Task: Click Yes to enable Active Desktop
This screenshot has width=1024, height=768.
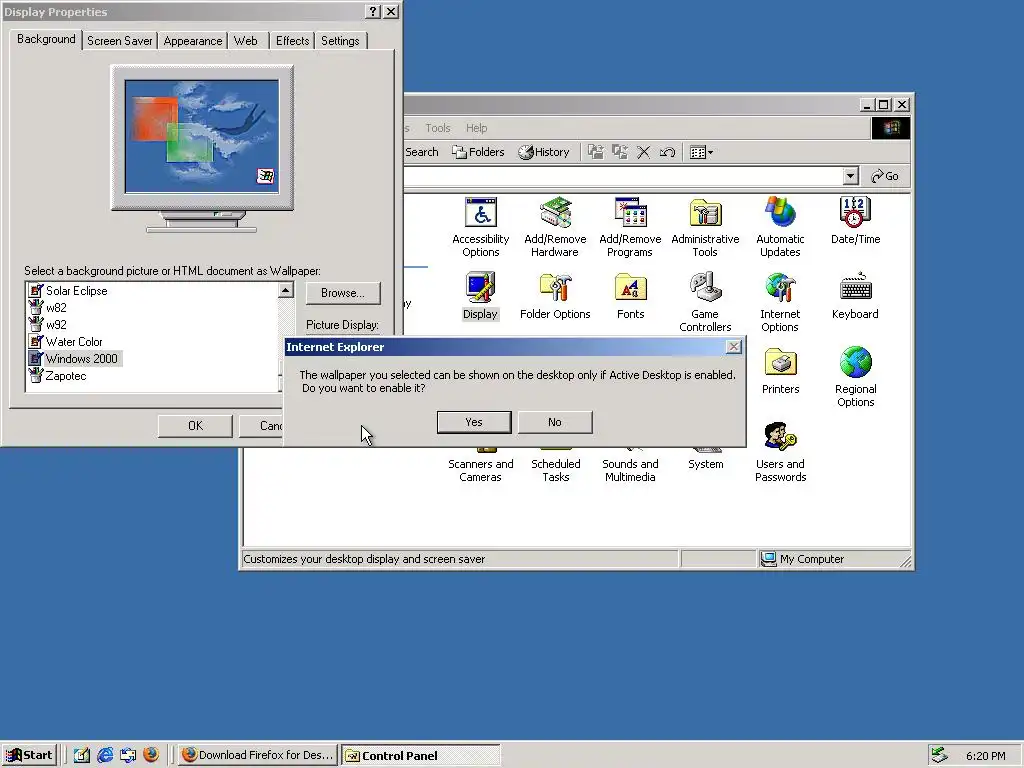Action: (474, 422)
